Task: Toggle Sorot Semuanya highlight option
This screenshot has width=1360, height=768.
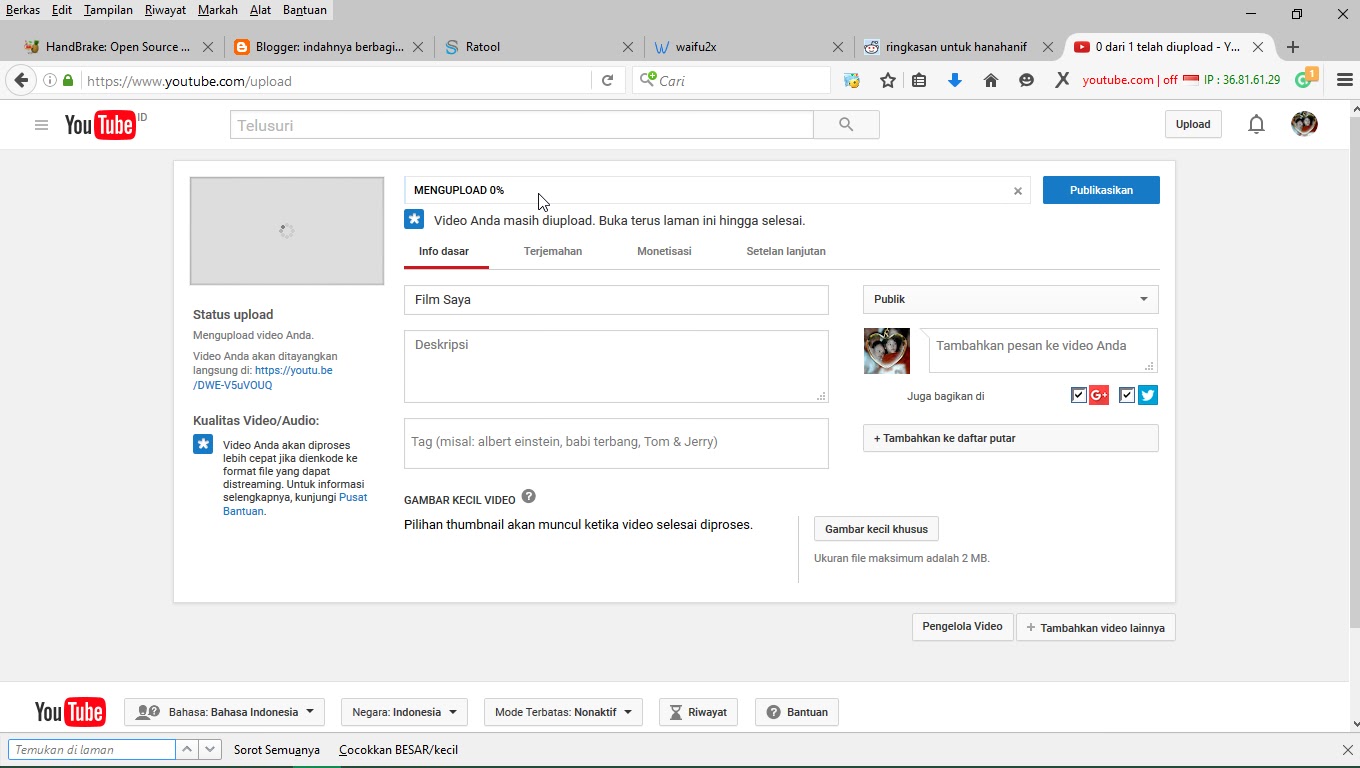Action: (277, 749)
